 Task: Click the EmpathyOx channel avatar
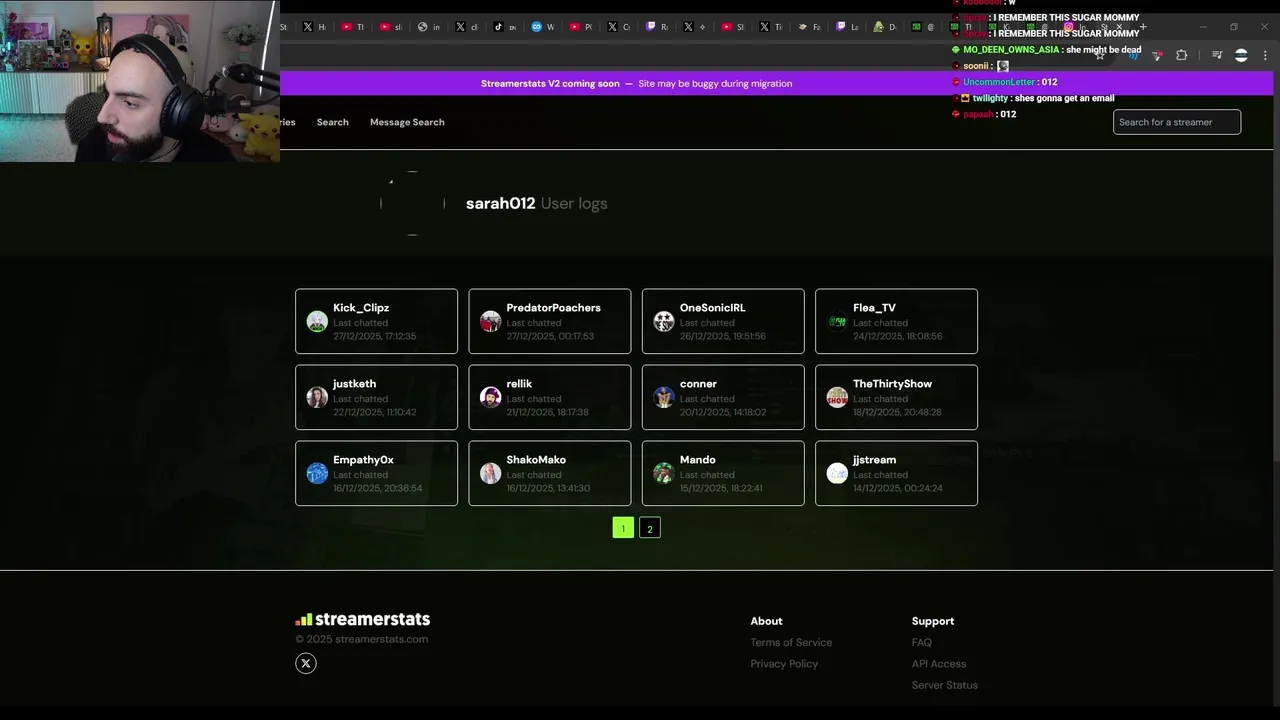tap(317, 473)
